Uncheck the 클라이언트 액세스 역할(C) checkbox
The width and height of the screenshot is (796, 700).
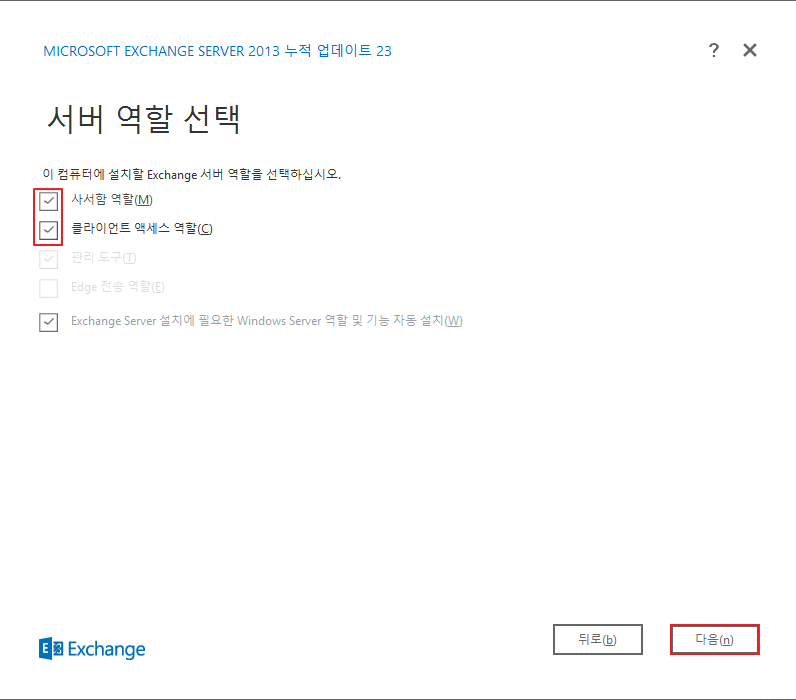click(x=49, y=230)
